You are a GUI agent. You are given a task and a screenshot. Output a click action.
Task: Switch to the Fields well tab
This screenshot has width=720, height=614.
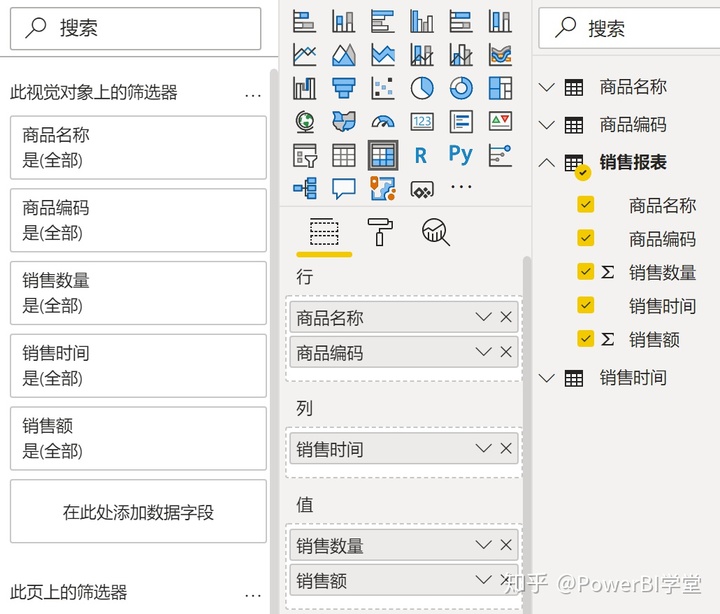tap(324, 232)
